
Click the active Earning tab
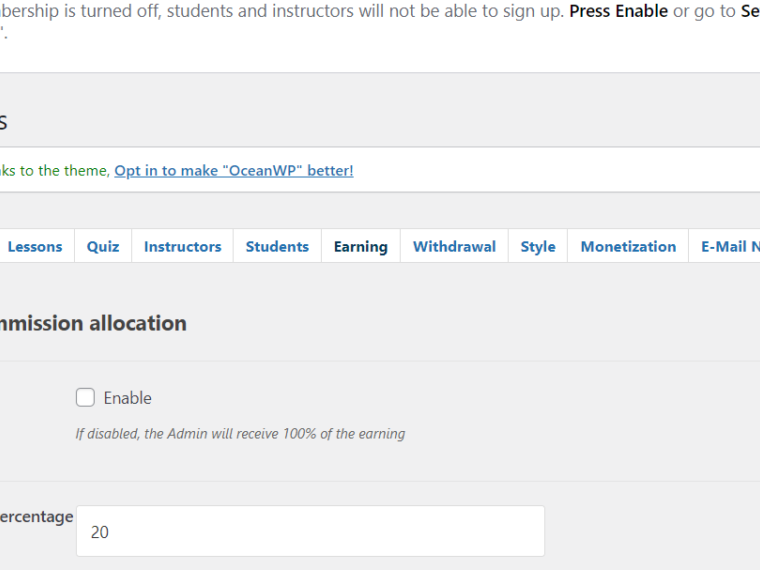[361, 246]
